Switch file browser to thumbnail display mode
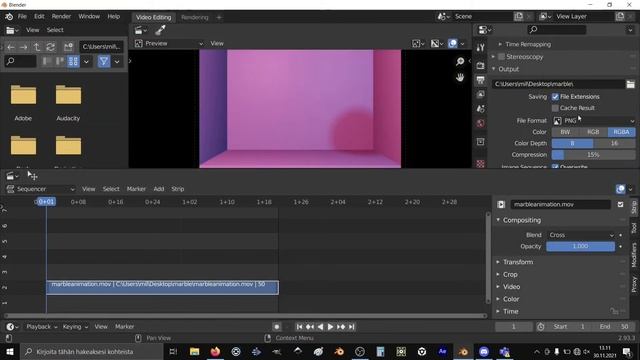 [73, 62]
